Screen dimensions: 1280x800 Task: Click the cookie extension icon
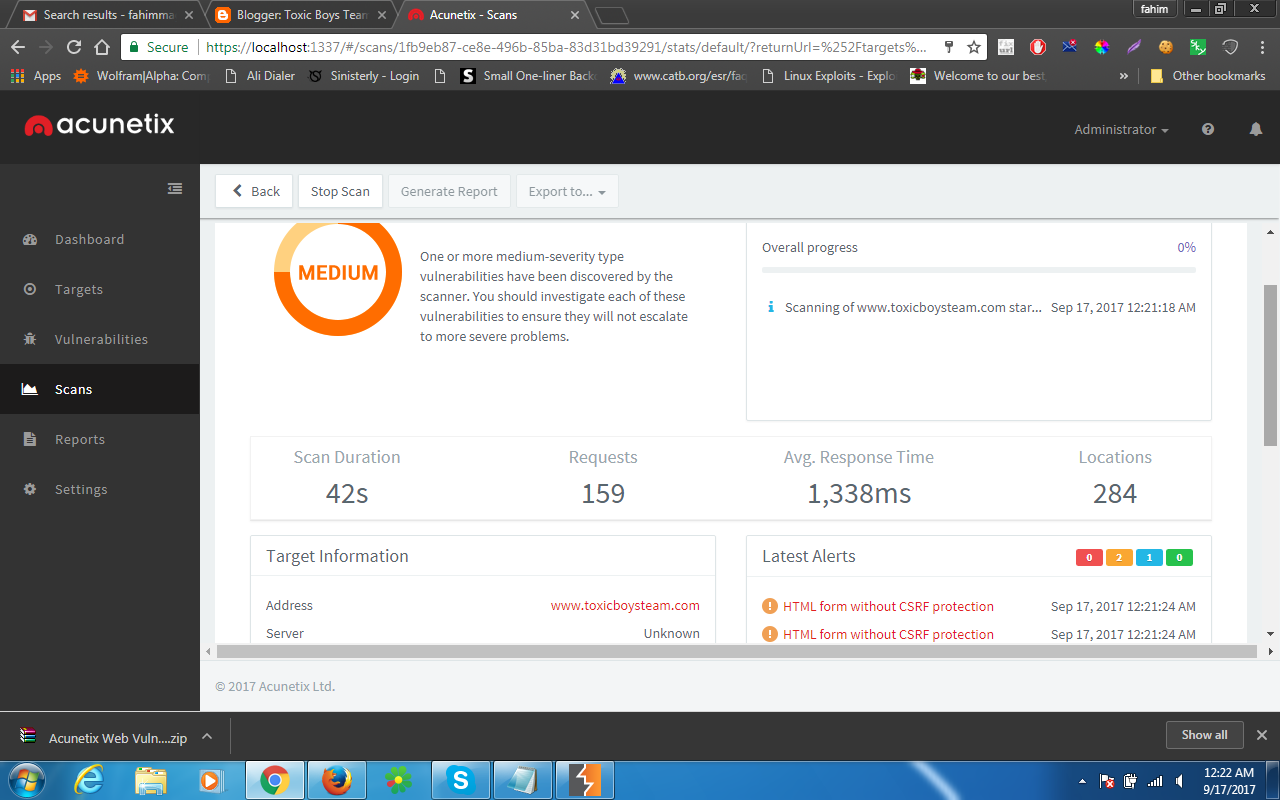pos(1166,47)
